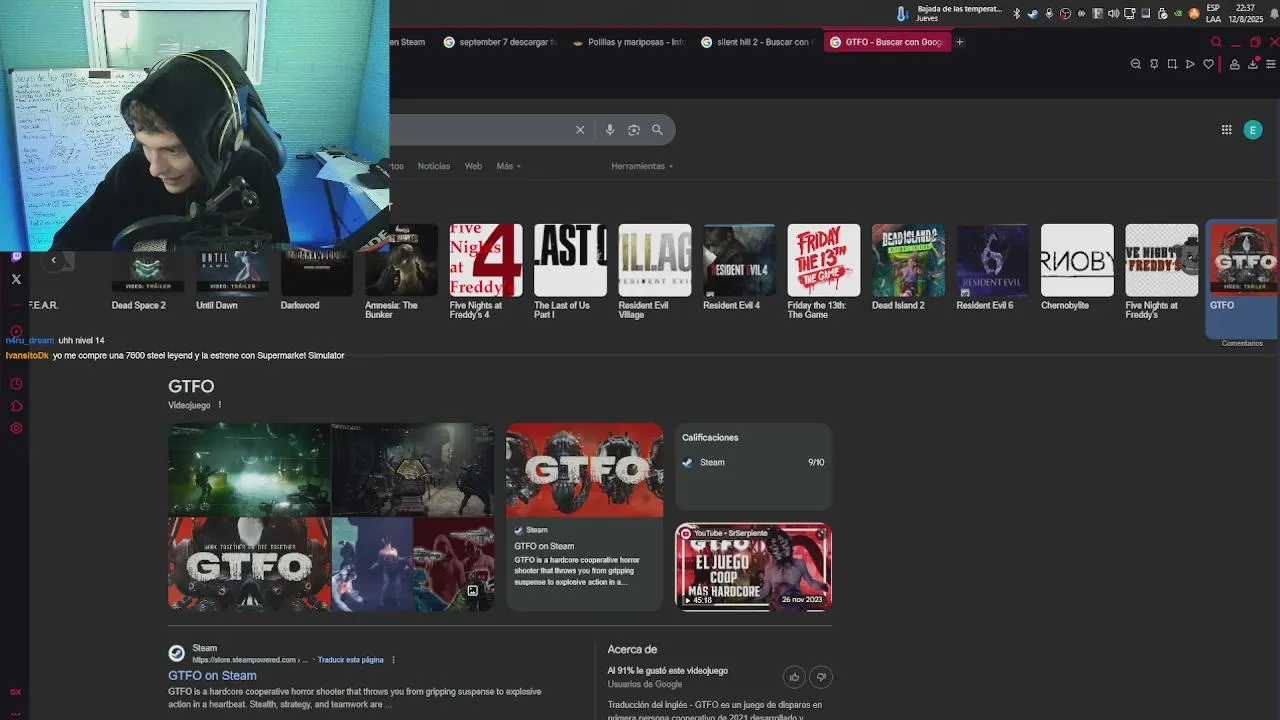Play the SrSerpiente YouTube video thumbnail

[x=753, y=566]
